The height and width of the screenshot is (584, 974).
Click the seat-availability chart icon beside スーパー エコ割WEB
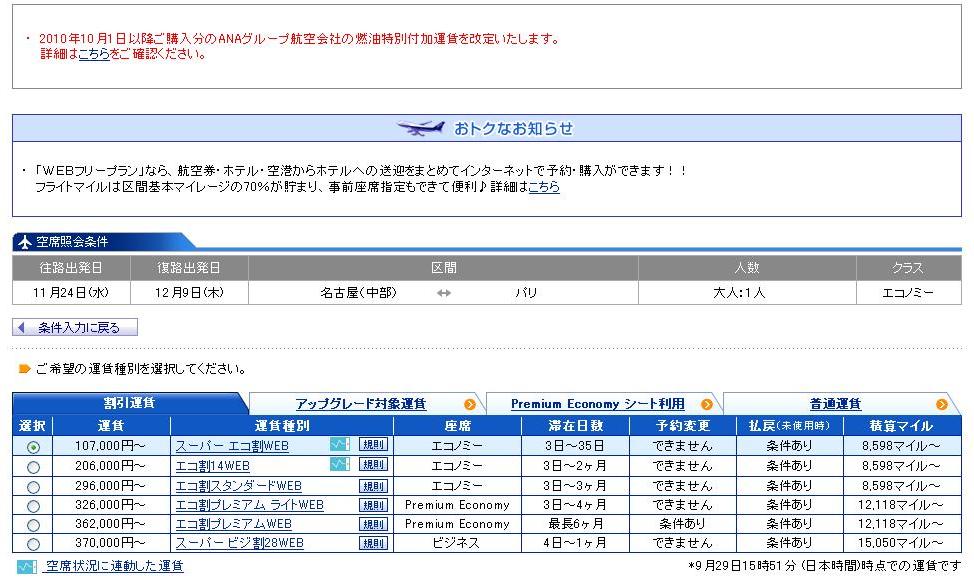point(340,445)
